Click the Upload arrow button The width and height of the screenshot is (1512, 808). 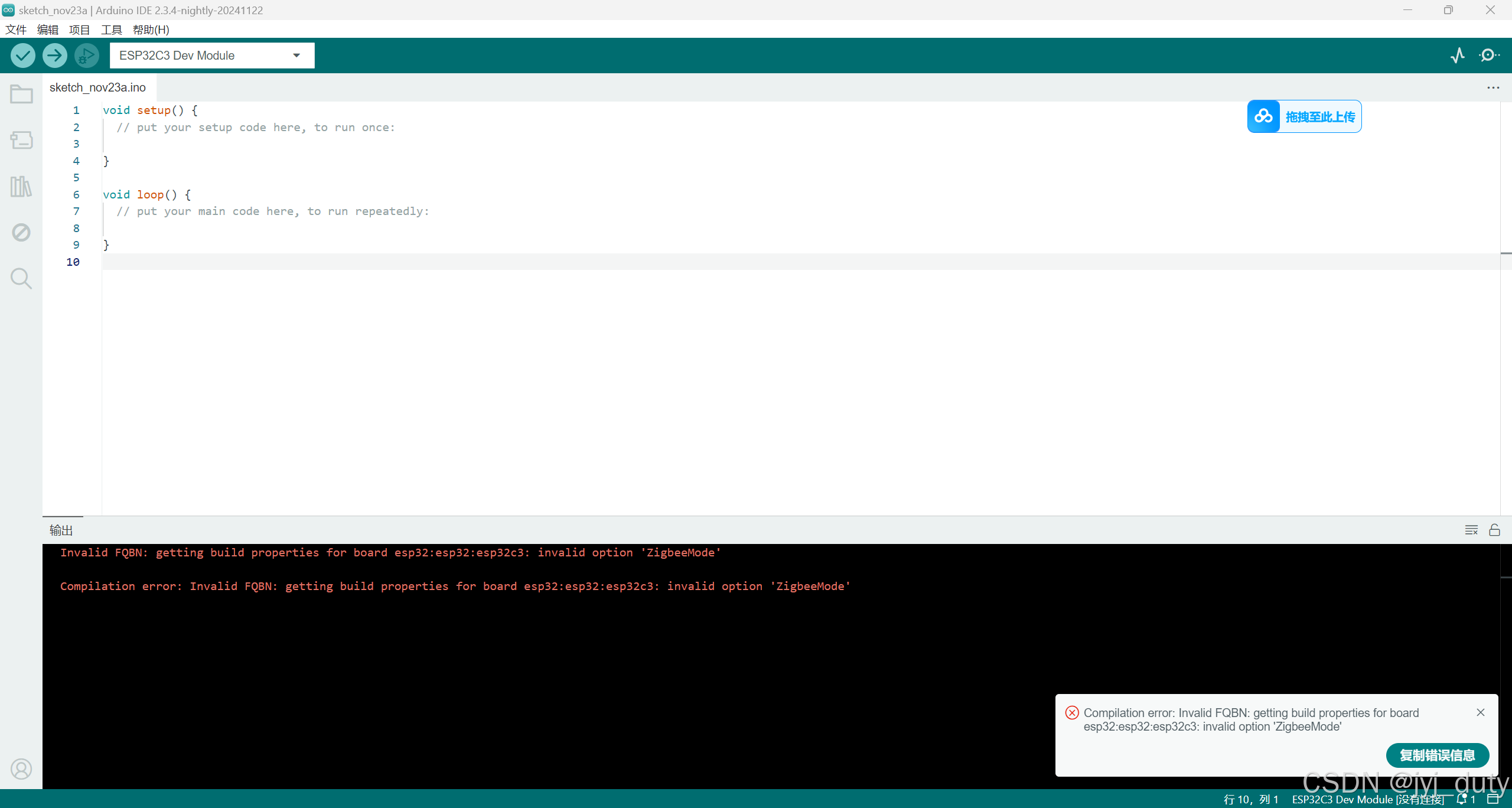[x=55, y=56]
